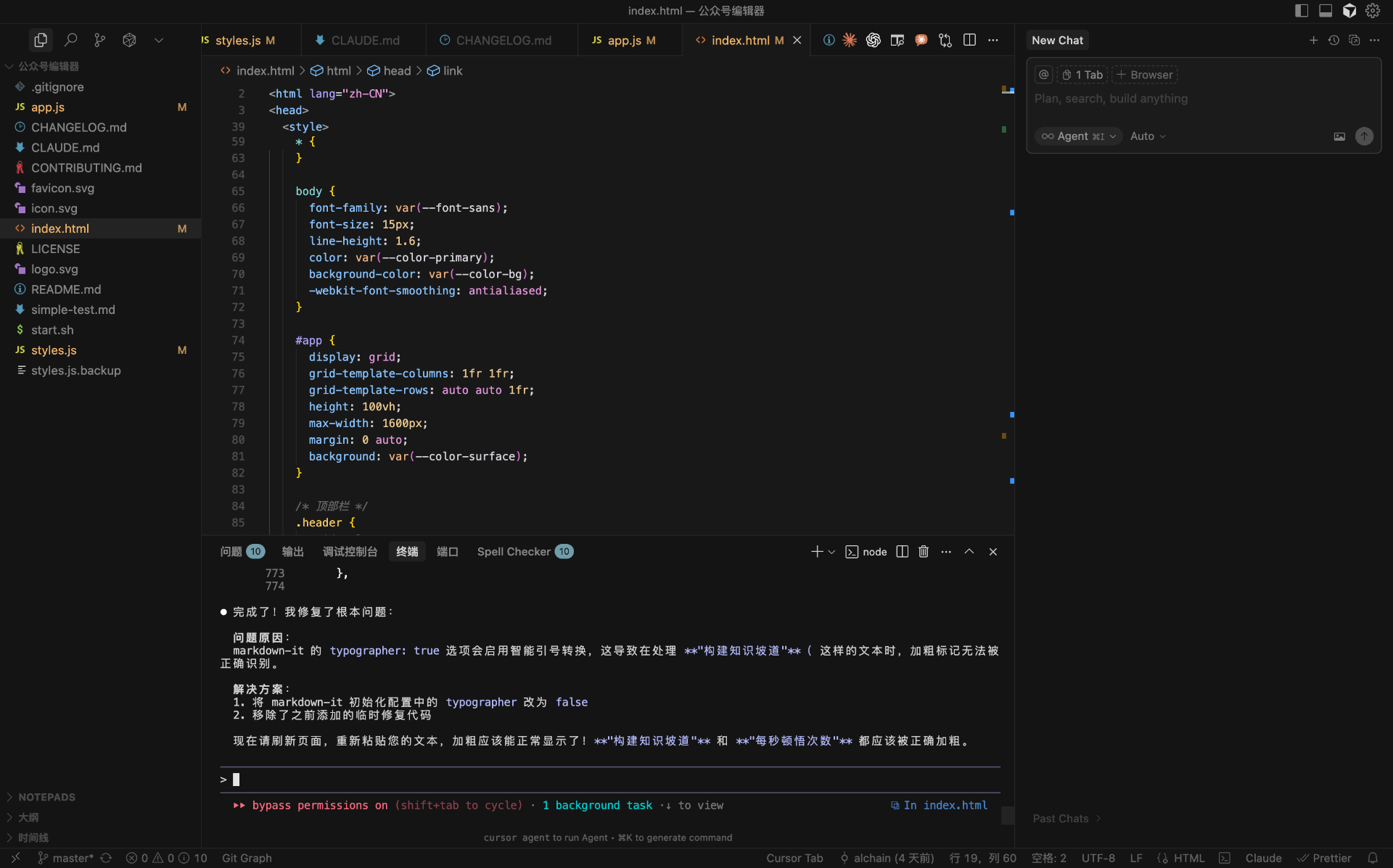The image size is (1393, 868).
Task: Click the chat history clock icon
Action: (1334, 40)
